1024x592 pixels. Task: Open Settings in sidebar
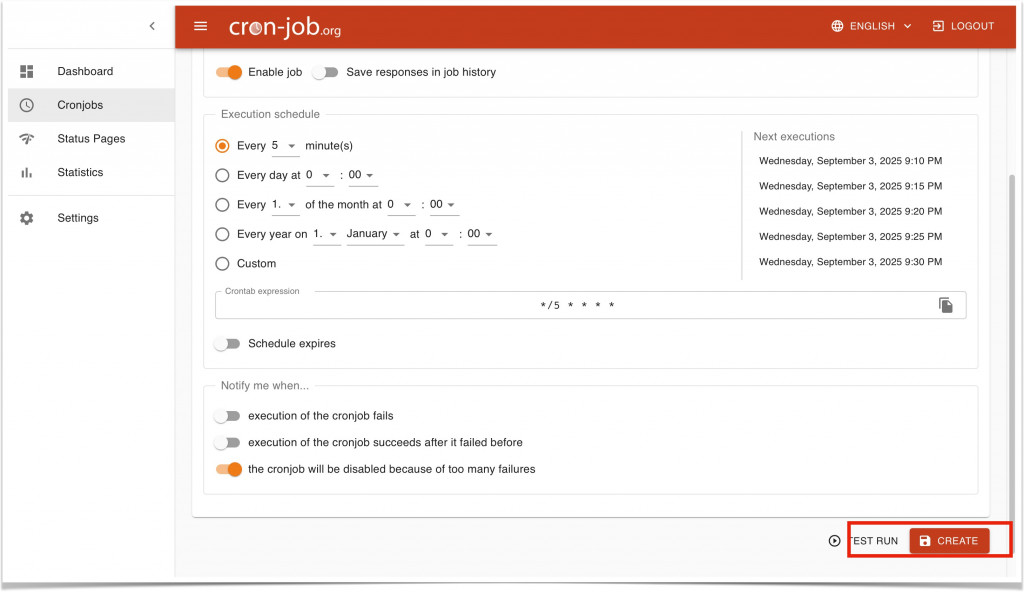(91, 218)
